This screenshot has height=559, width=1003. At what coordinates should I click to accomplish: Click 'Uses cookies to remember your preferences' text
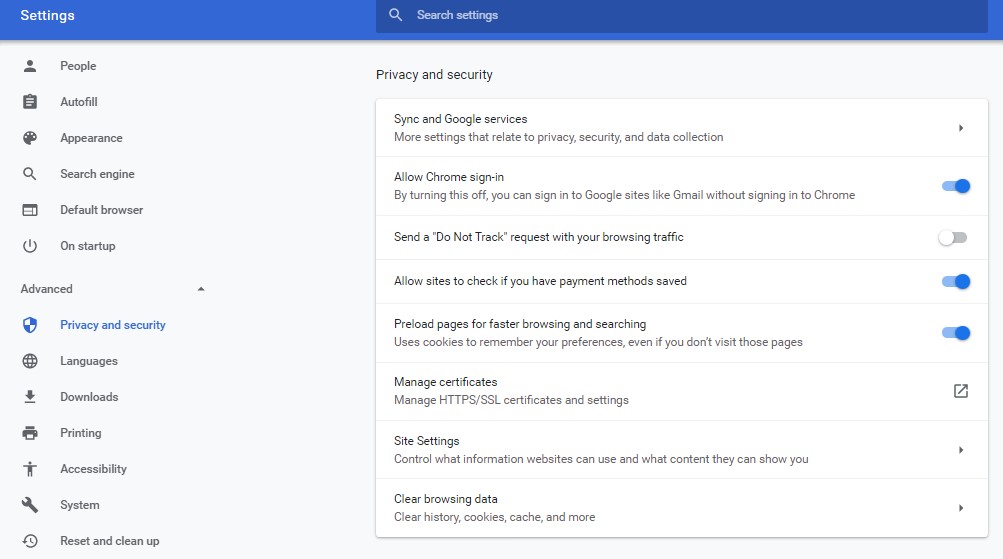click(598, 342)
